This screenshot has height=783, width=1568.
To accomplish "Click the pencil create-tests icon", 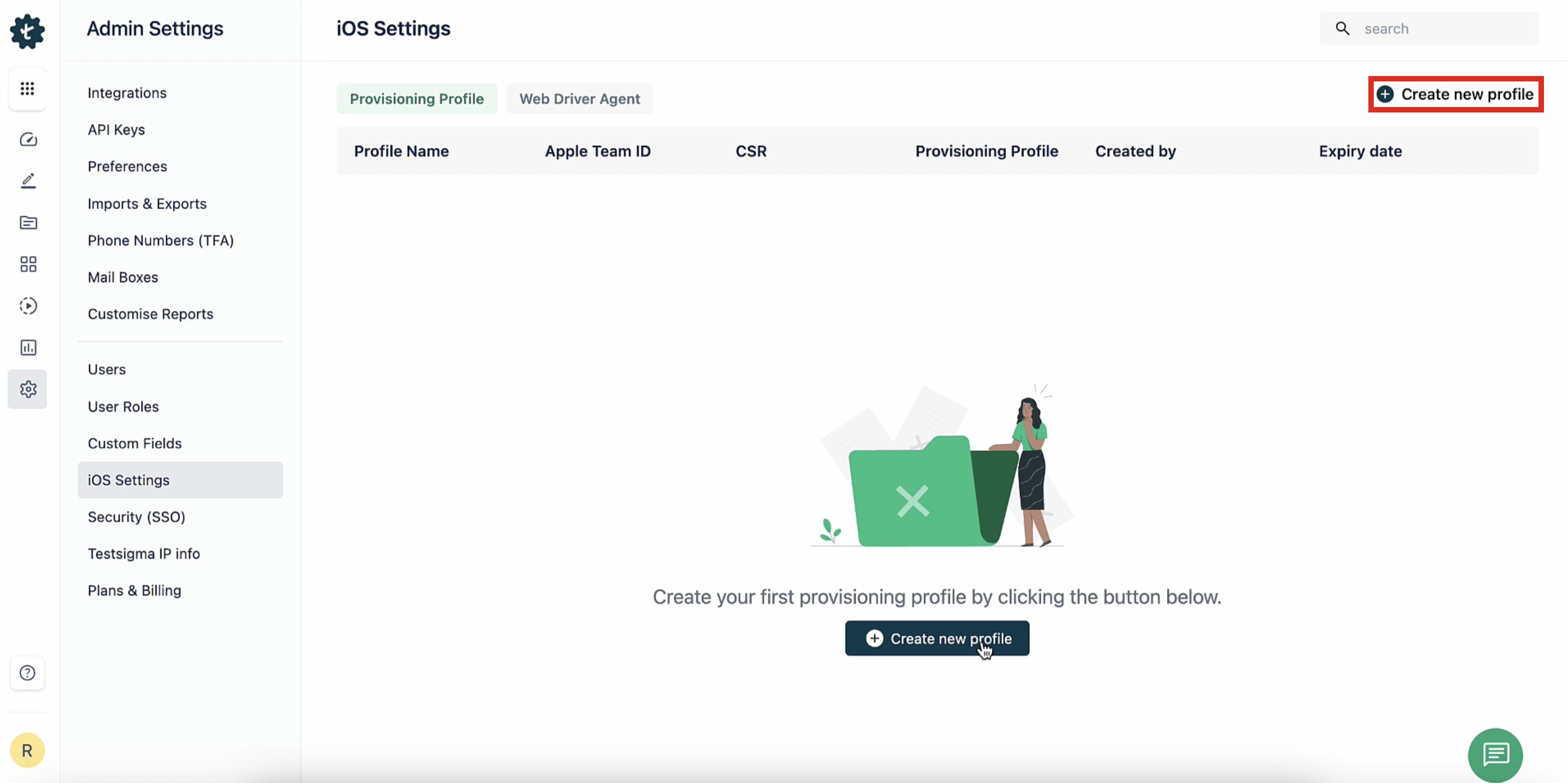I will tap(28, 181).
